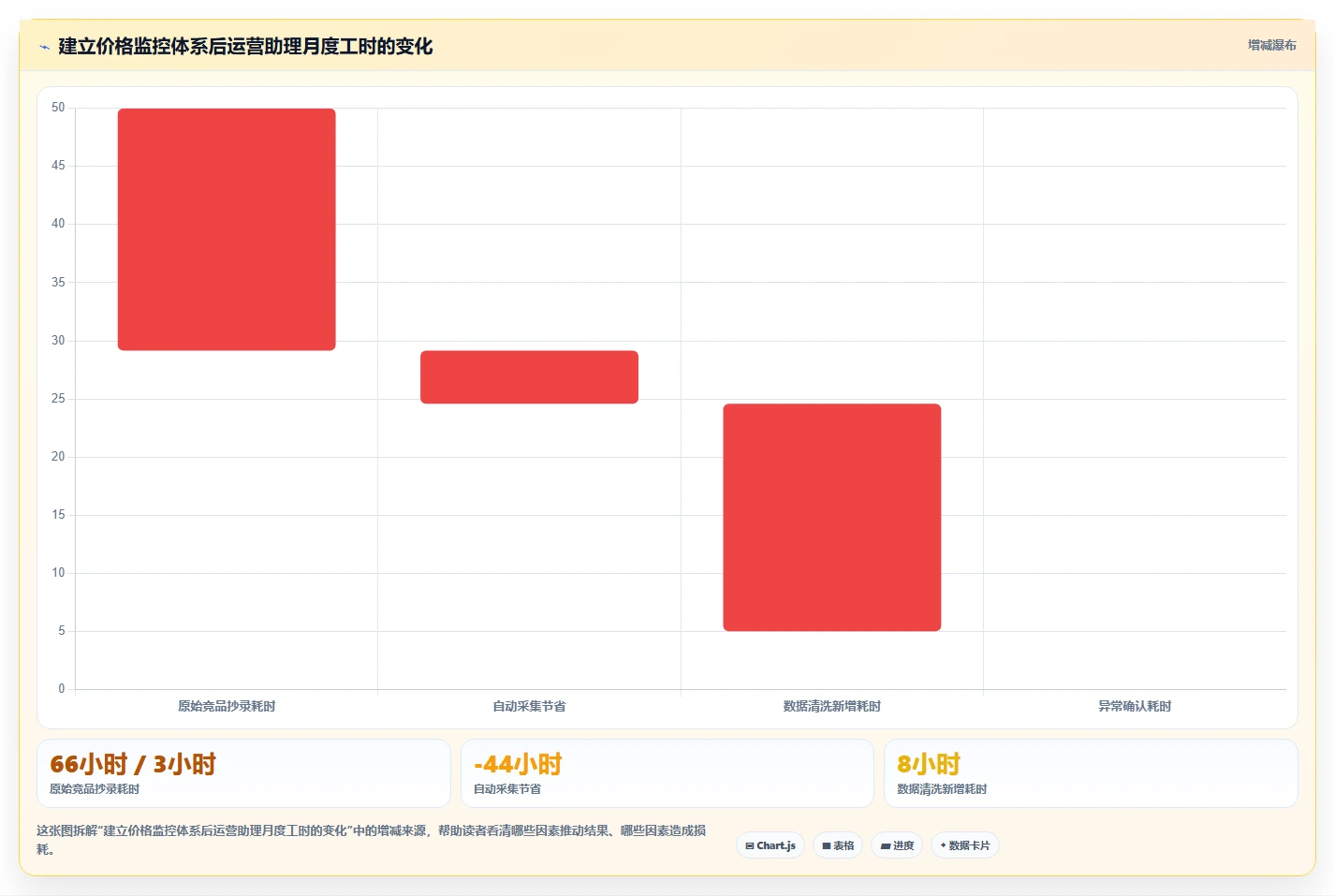
Task: Click the red 自动采集节省 waterfall bar
Action: pyautogui.click(x=529, y=377)
